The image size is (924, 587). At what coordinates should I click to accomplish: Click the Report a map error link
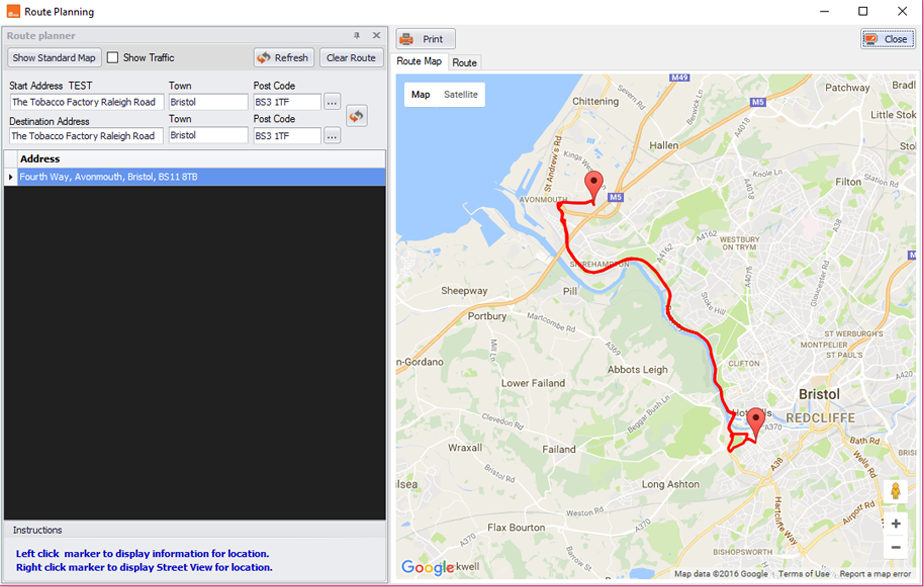pyautogui.click(x=875, y=573)
